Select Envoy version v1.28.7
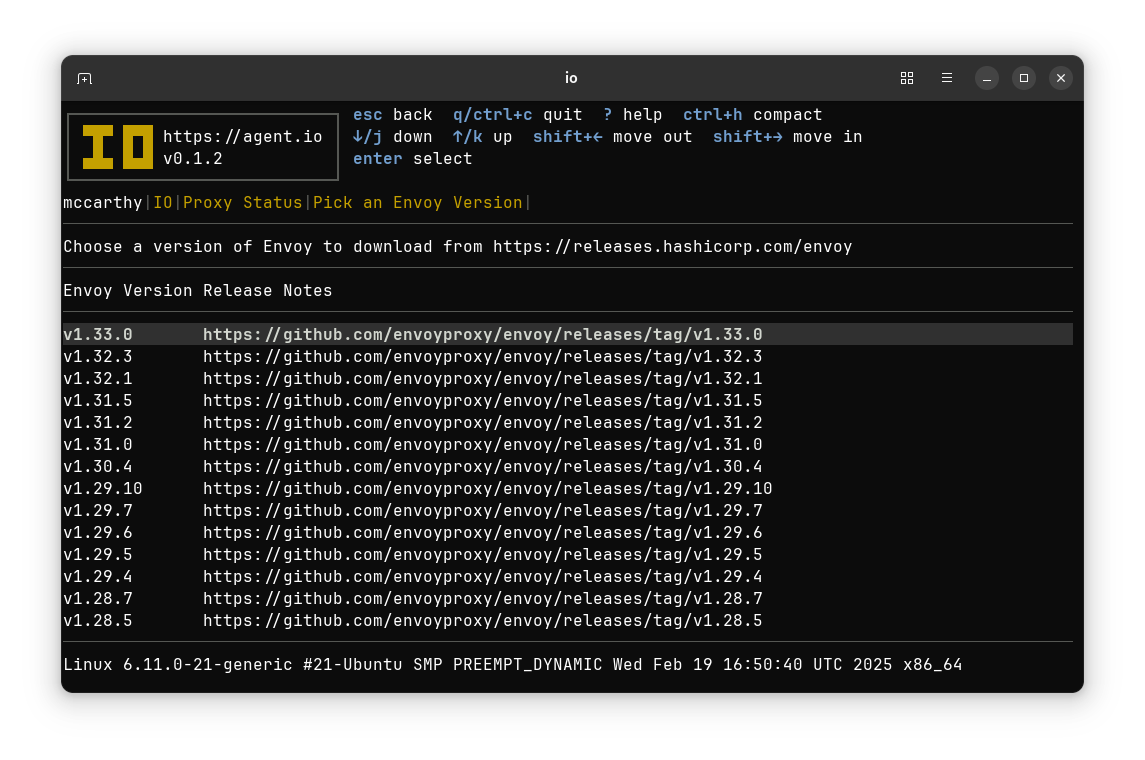This screenshot has height=760, width=1145. 98,599
